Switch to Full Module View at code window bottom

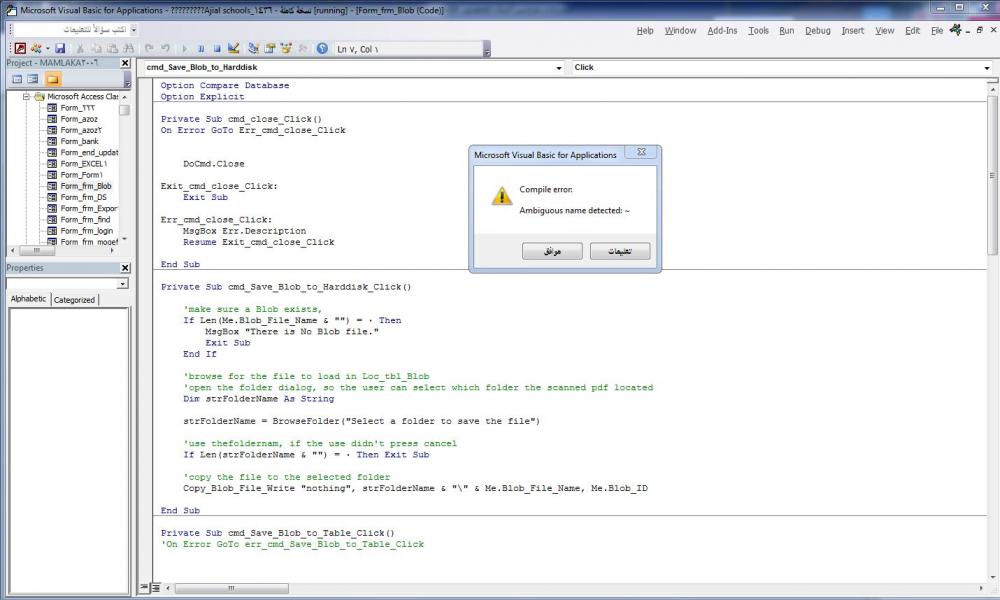point(155,588)
